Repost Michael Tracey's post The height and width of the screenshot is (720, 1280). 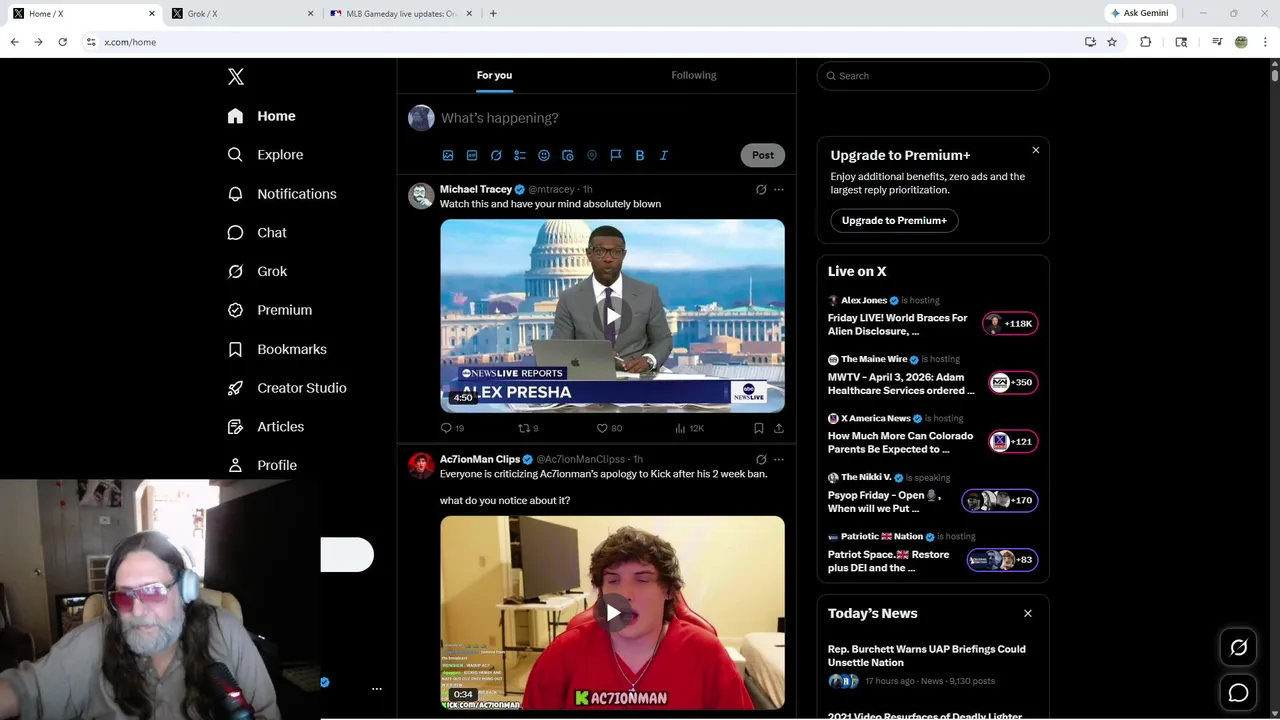click(528, 428)
